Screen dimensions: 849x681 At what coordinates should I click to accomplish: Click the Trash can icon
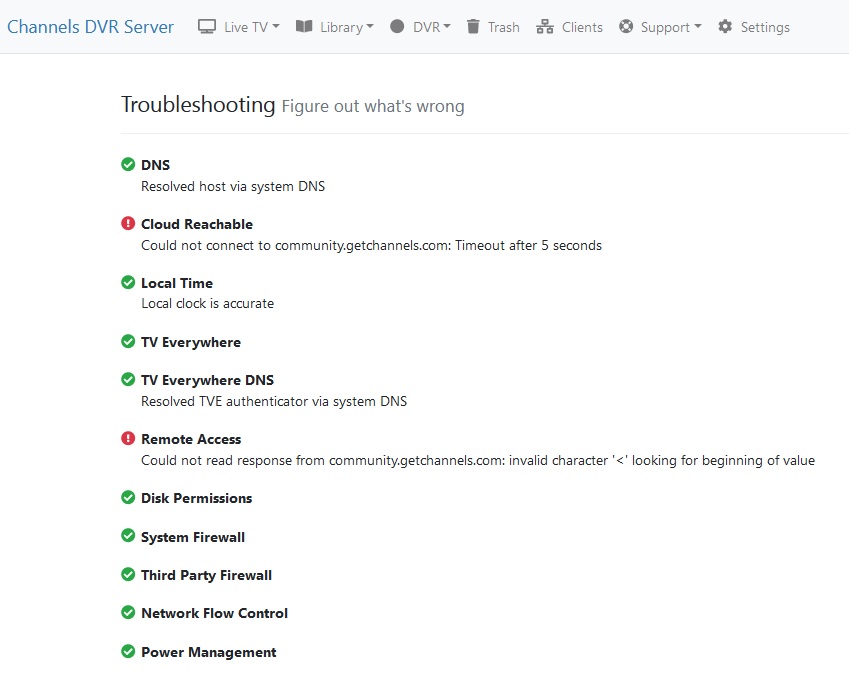(x=473, y=27)
